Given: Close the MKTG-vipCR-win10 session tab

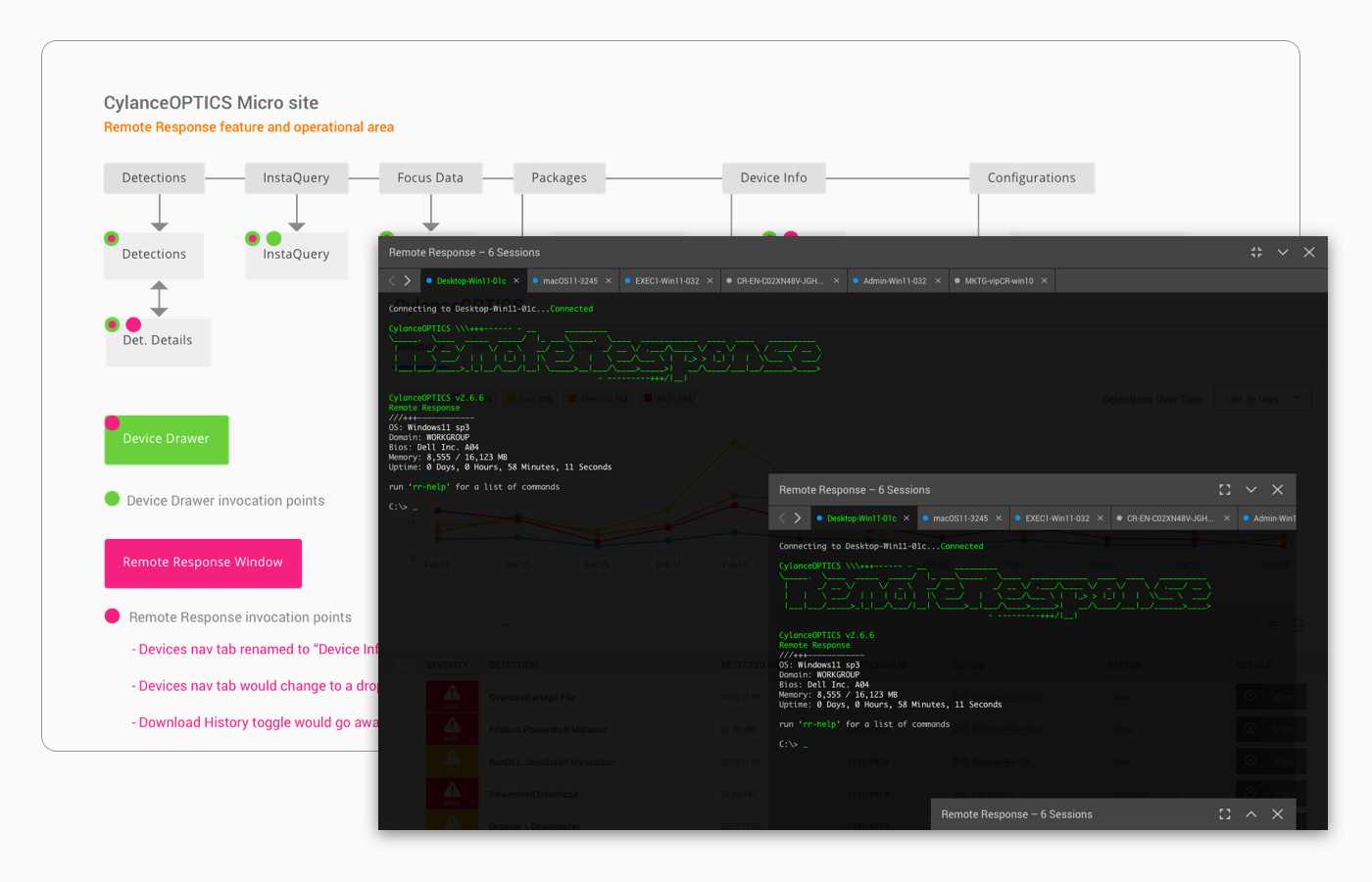Looking at the screenshot, I should coord(1045,281).
